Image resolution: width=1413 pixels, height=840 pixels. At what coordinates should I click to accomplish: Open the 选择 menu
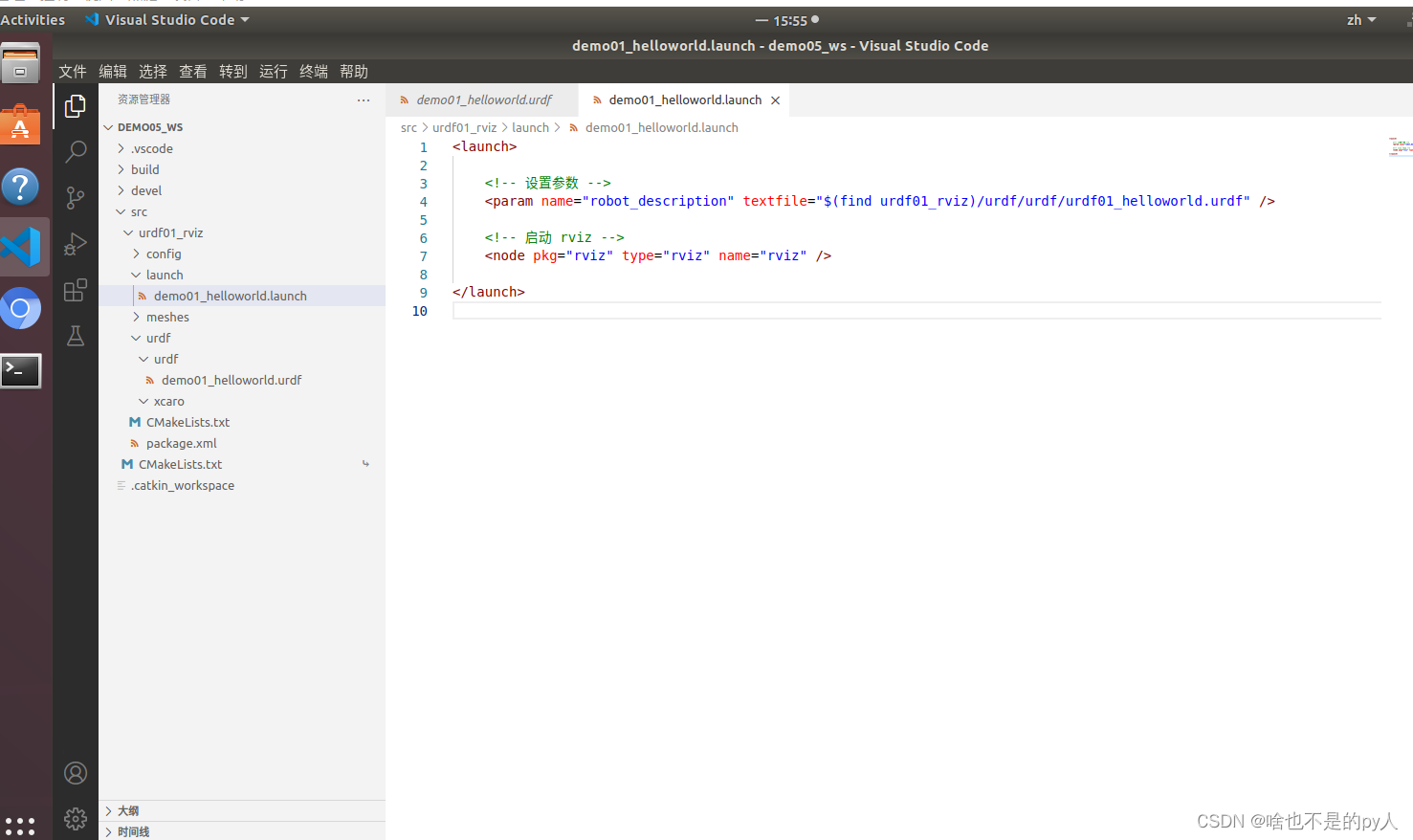(153, 72)
